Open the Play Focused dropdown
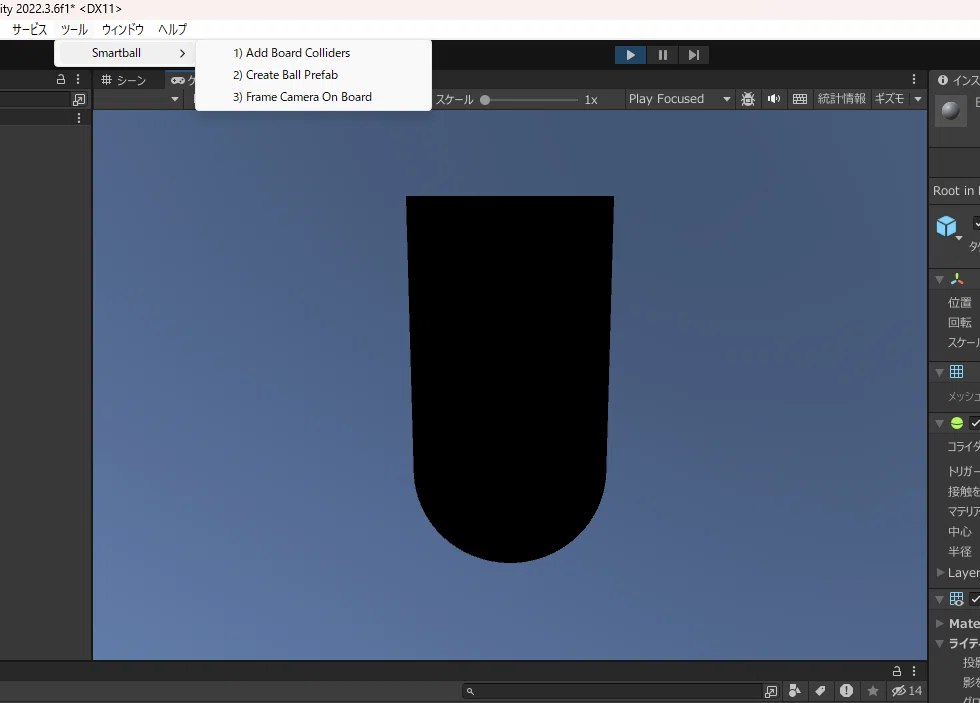The width and height of the screenshot is (980, 703). pos(679,99)
